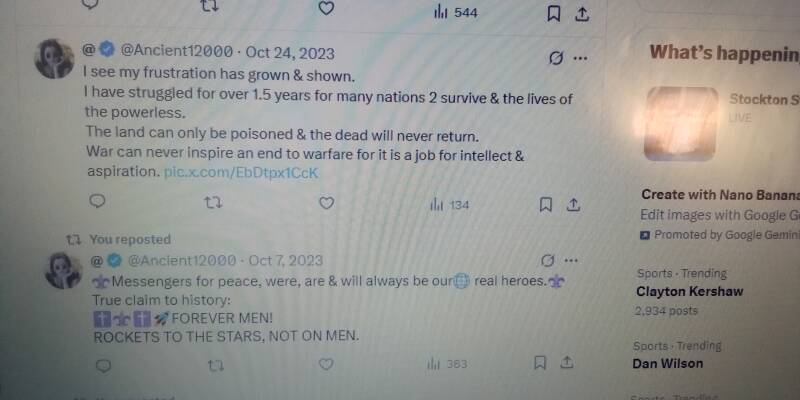Open Stockton live event thumbnail
Screen dimensions: 800x400
pyautogui.click(x=681, y=123)
